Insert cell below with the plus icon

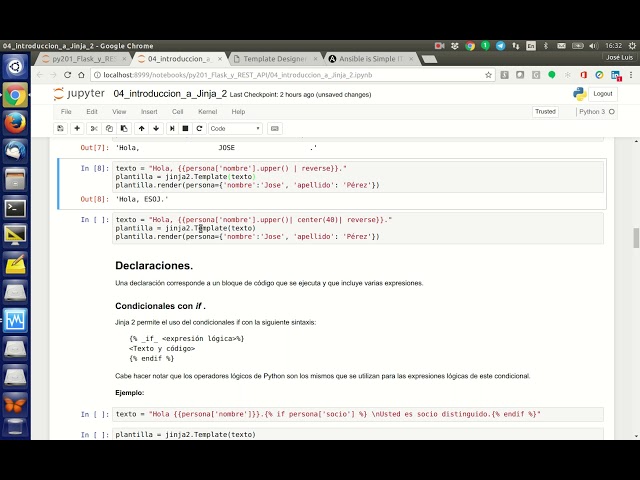coord(77,129)
